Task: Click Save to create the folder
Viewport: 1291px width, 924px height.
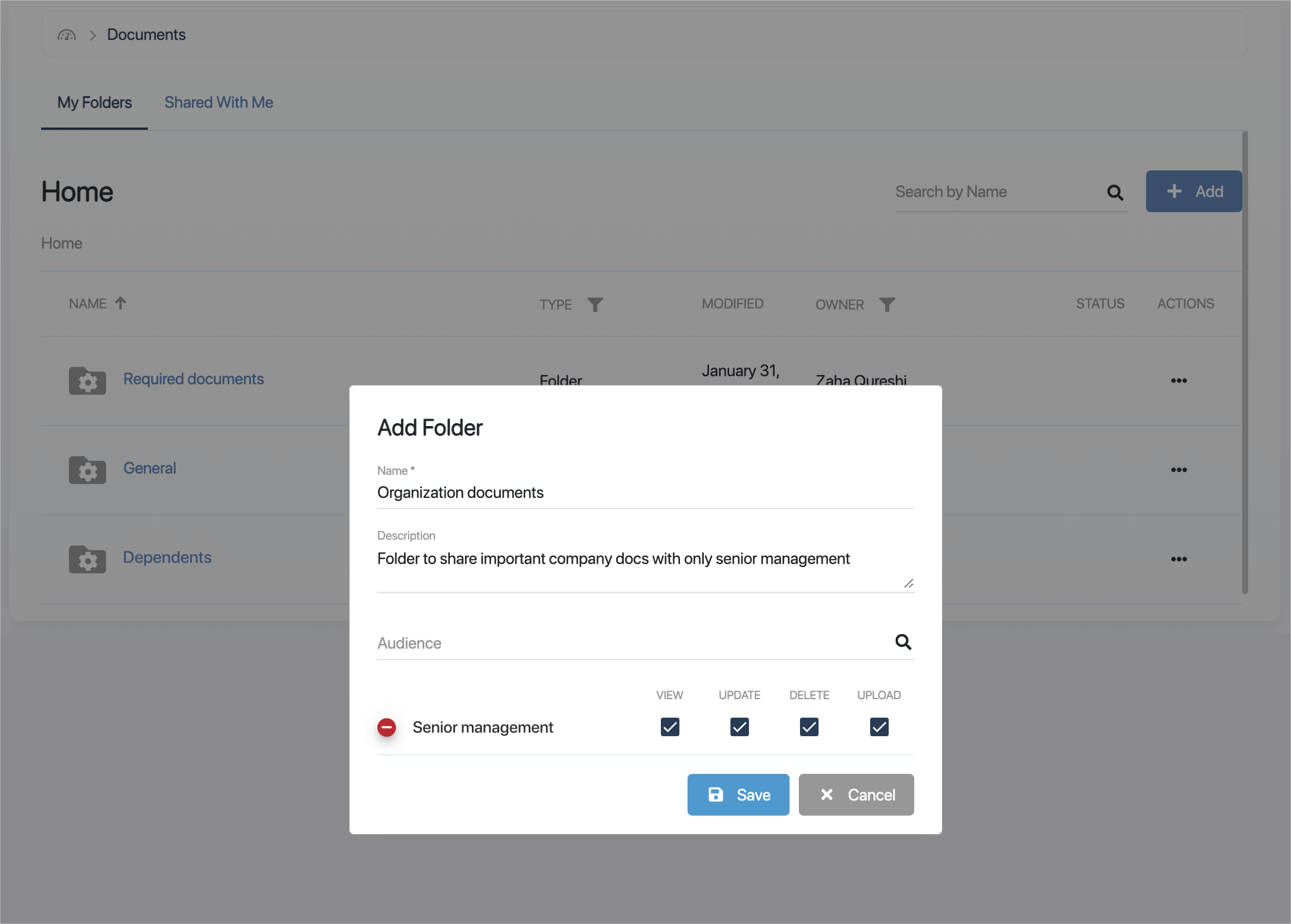Action: 738,795
